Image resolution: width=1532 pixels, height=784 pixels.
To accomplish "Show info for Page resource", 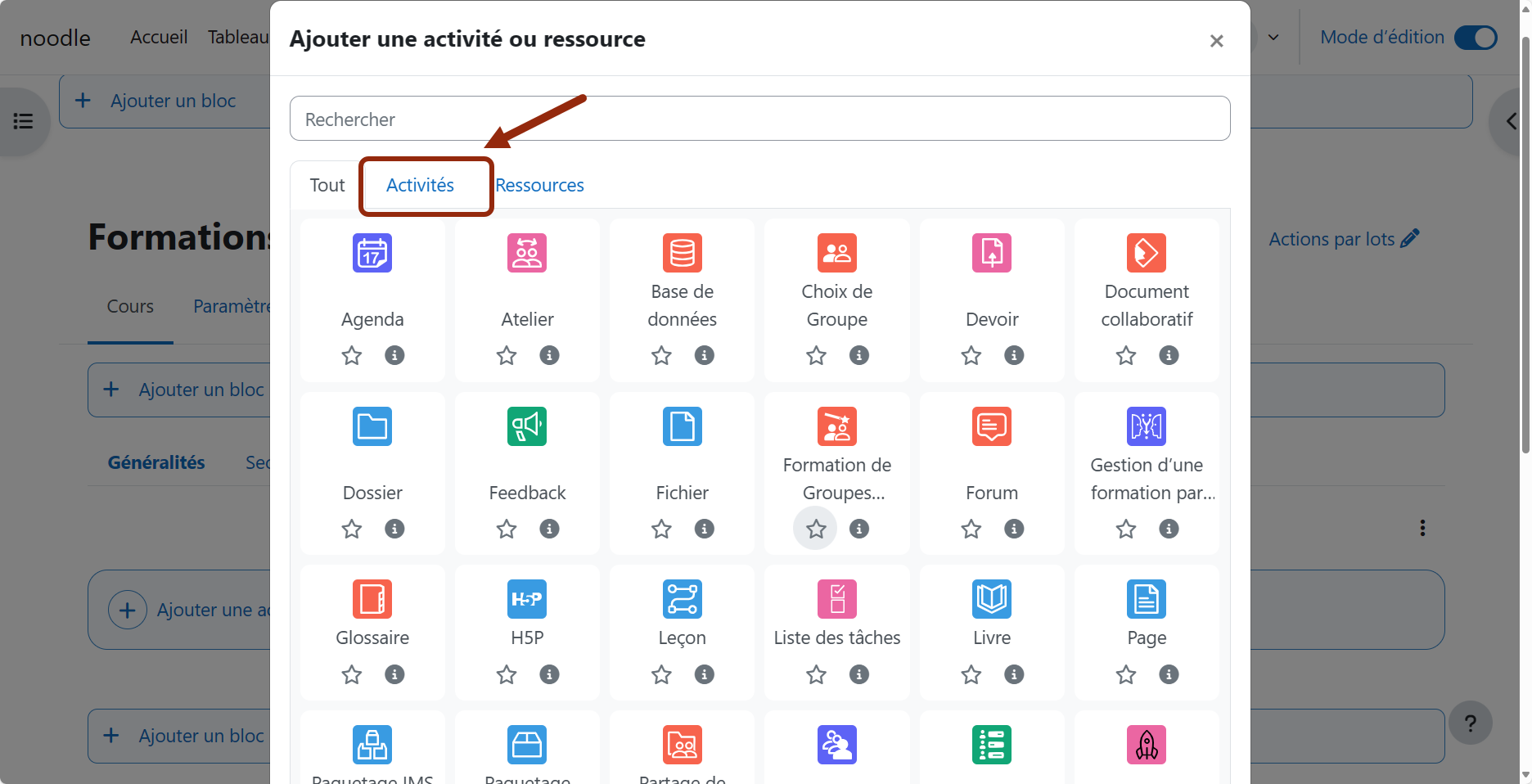I will click(x=1169, y=674).
